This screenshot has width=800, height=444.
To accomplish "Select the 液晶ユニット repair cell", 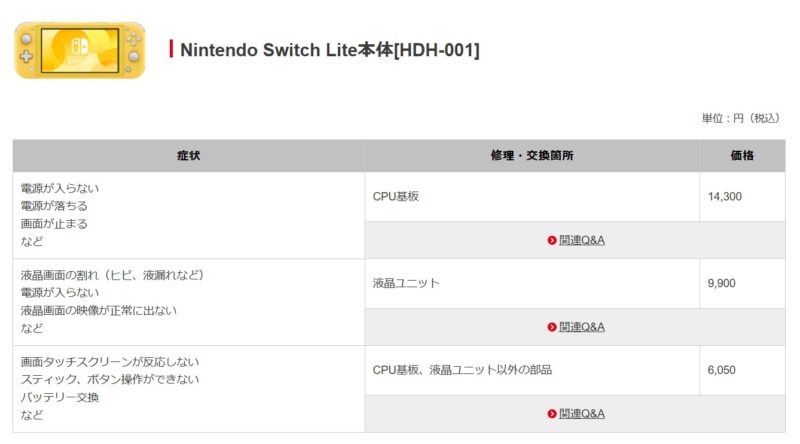I will pos(532,283).
